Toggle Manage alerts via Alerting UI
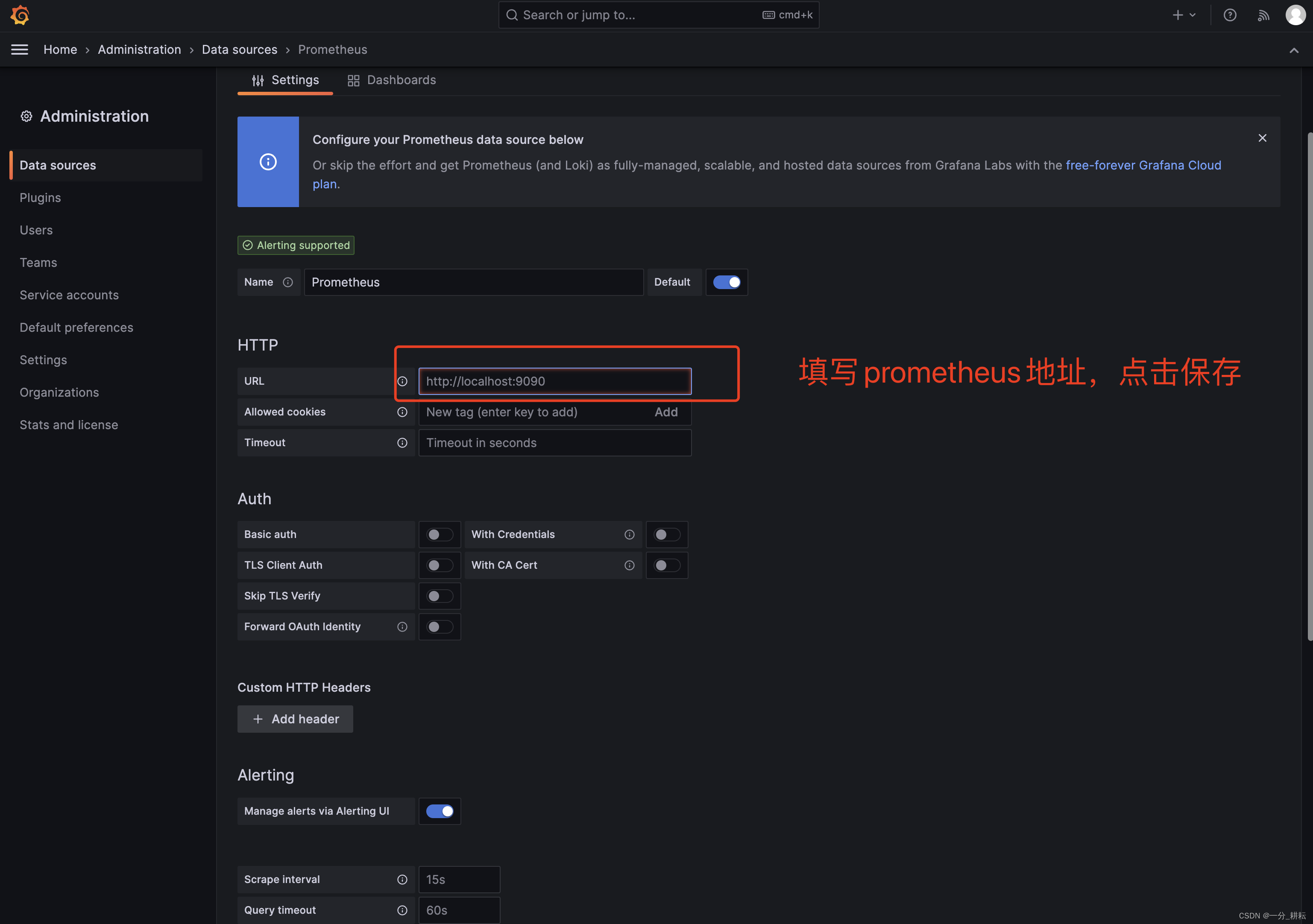Screen dimensions: 1313x924 pos(439,811)
